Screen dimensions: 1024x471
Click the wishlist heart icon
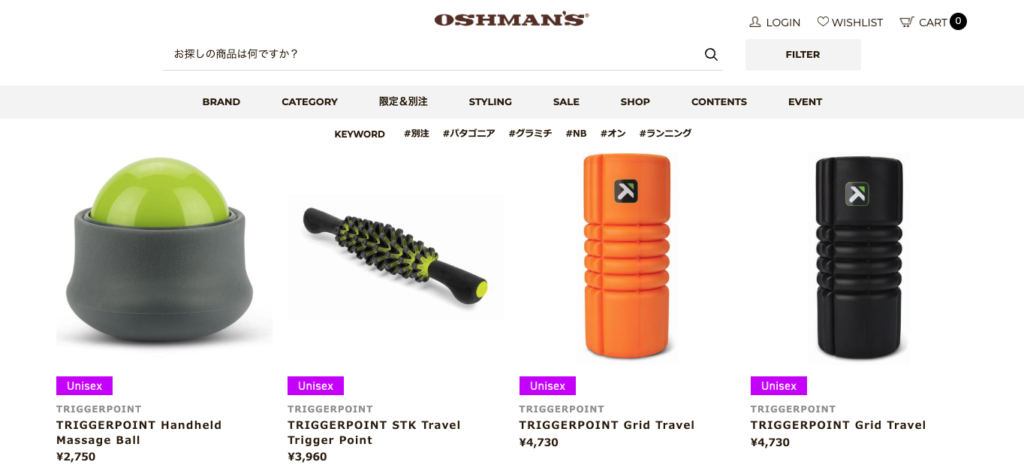pyautogui.click(x=822, y=22)
